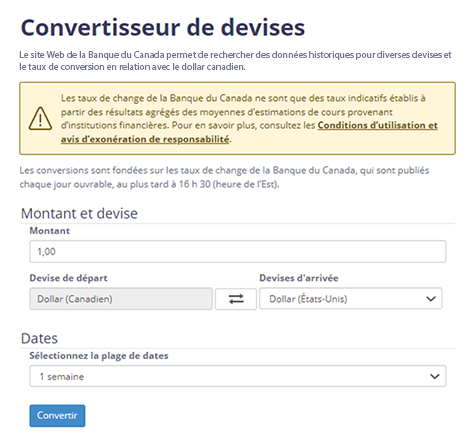Click the 'Sélectionnez la plage de dates' label
Image resolution: width=468 pixels, height=438 pixels.
[x=99, y=356]
